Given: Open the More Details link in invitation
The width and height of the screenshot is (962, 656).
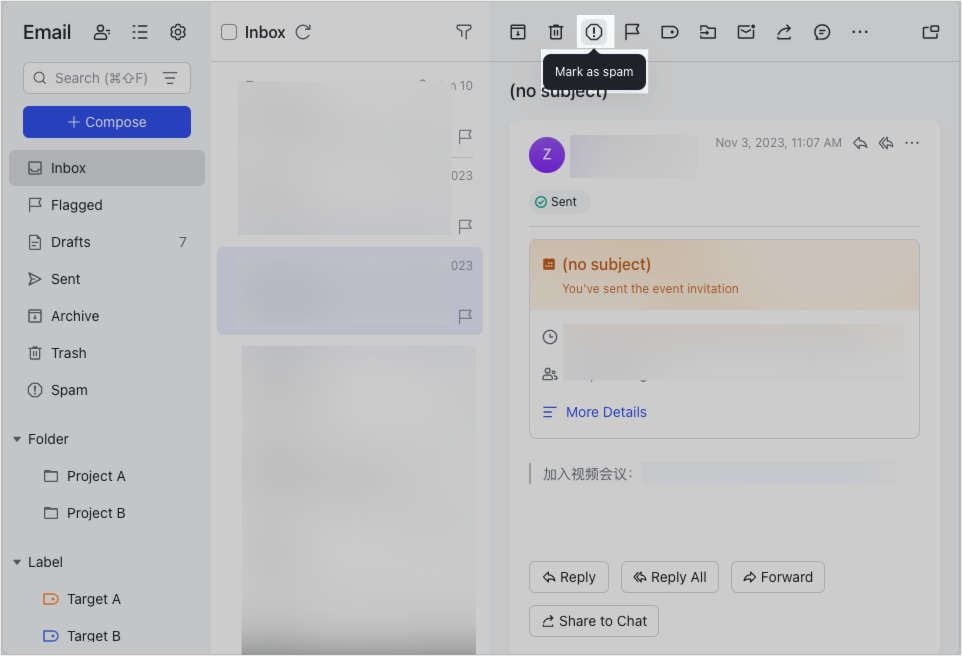Looking at the screenshot, I should [x=606, y=412].
